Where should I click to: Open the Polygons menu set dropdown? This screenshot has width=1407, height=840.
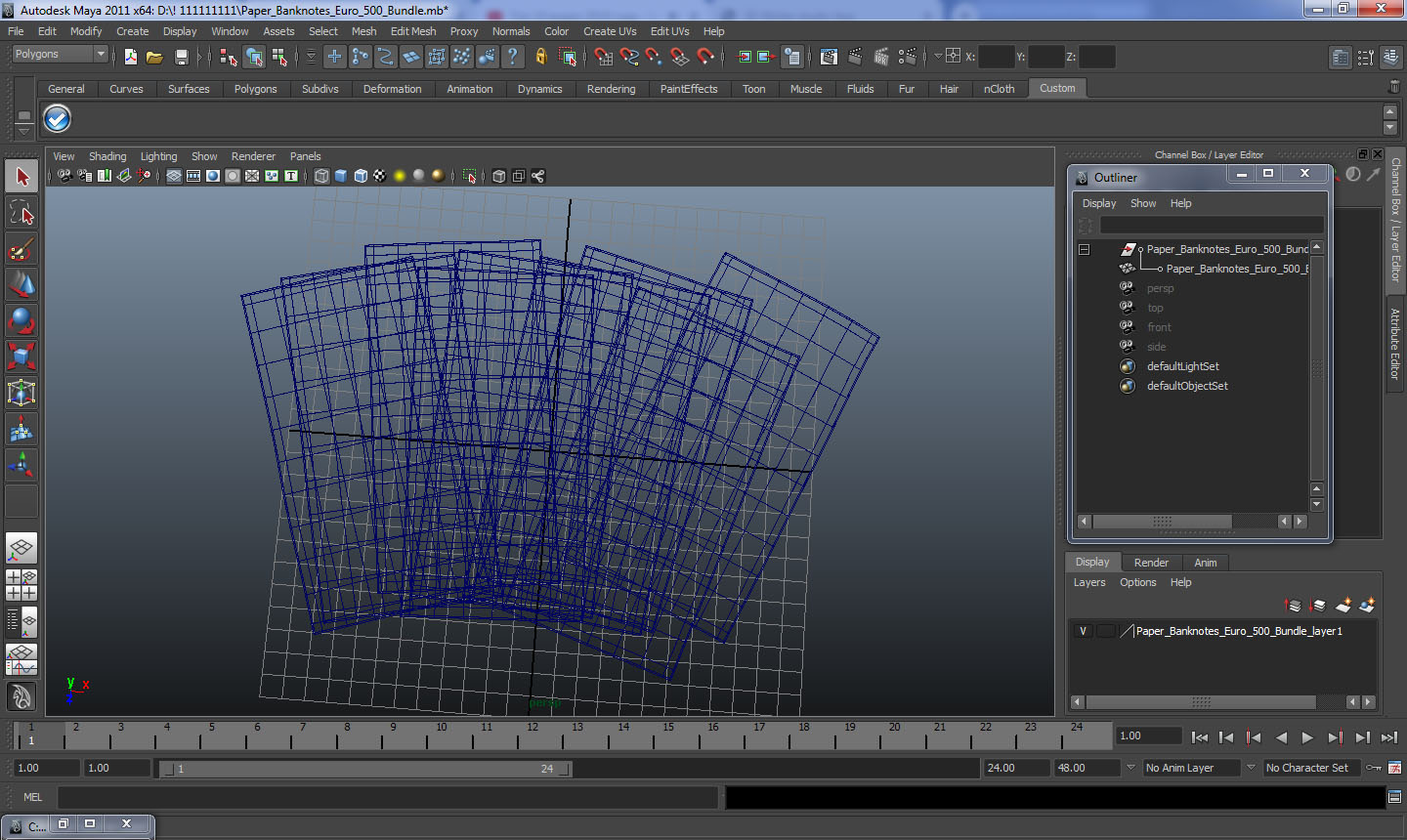pos(60,54)
